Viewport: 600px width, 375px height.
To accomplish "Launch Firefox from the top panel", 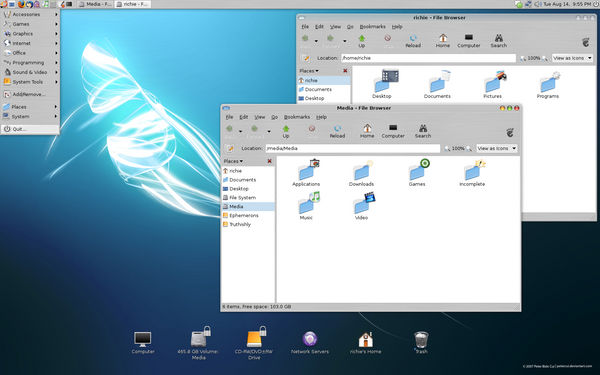I will coord(21,4).
